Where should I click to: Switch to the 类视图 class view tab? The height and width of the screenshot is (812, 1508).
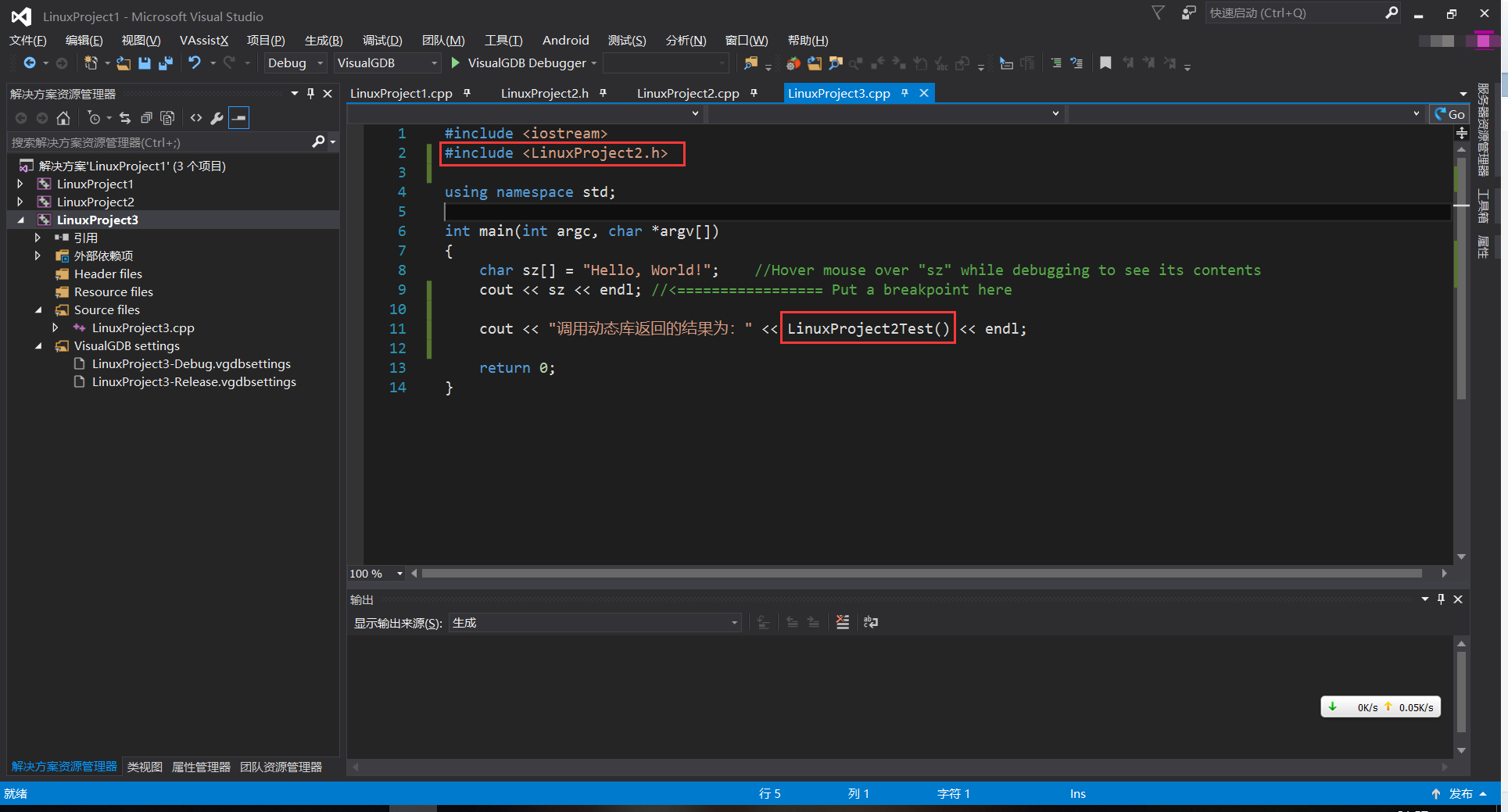point(145,767)
